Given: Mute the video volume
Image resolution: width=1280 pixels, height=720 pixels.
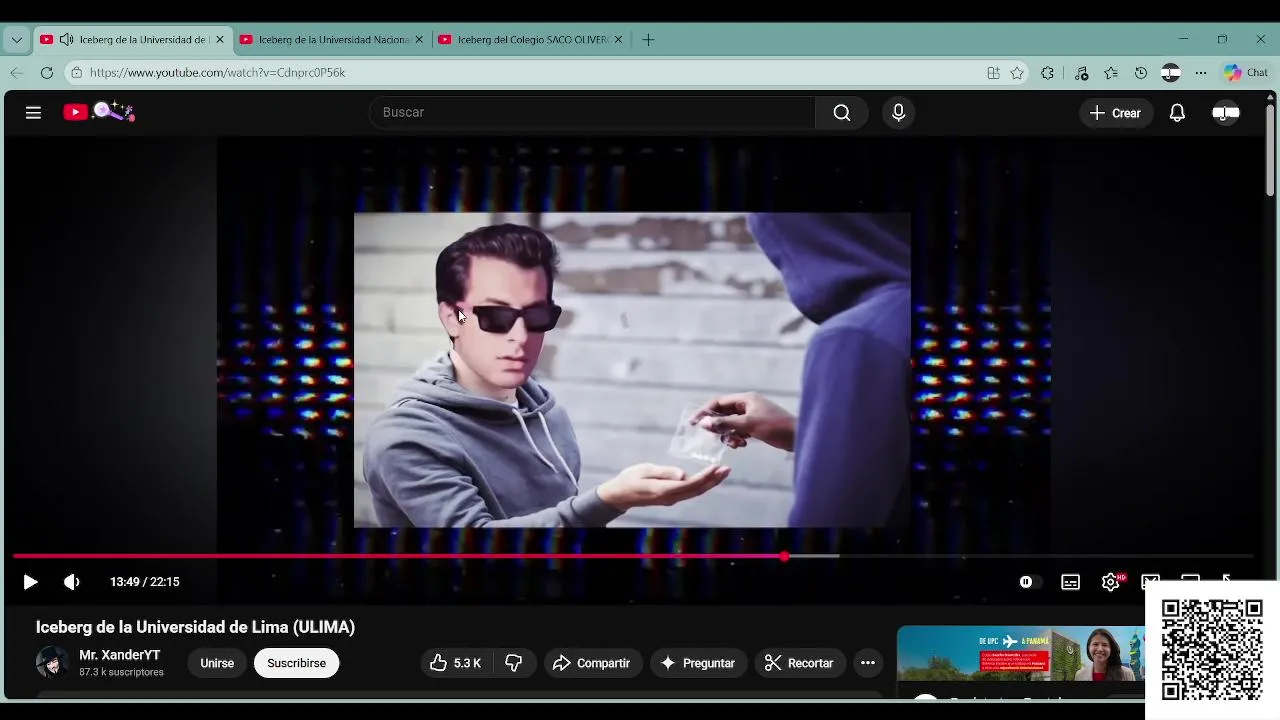Looking at the screenshot, I should pos(72,582).
